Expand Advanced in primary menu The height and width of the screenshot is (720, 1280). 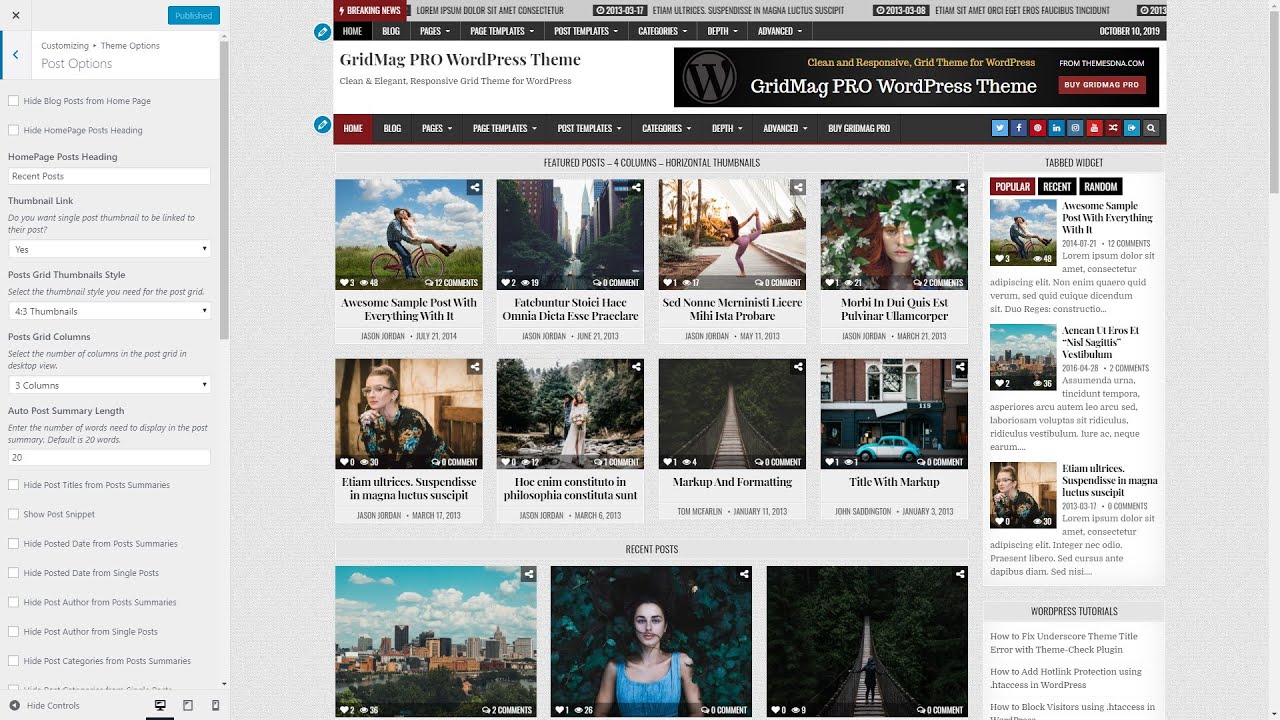click(x=785, y=128)
